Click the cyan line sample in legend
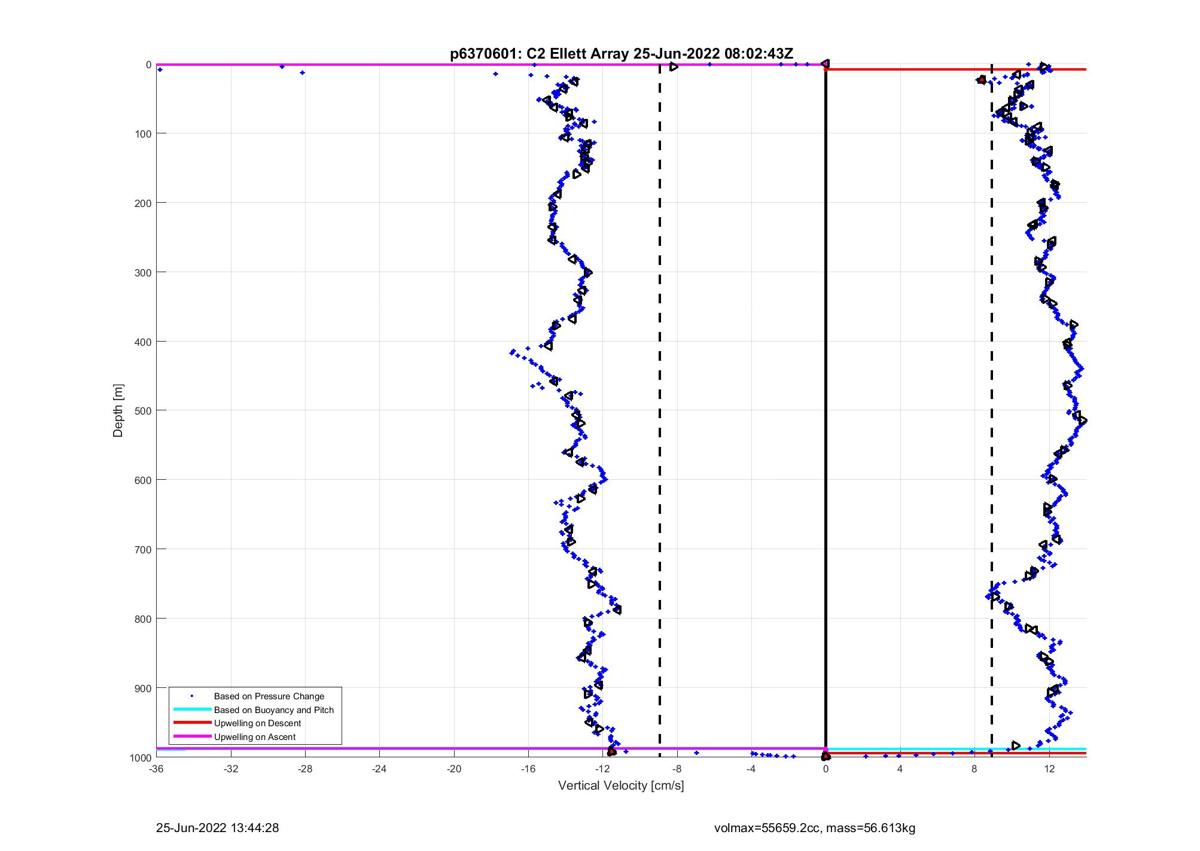 [191, 710]
